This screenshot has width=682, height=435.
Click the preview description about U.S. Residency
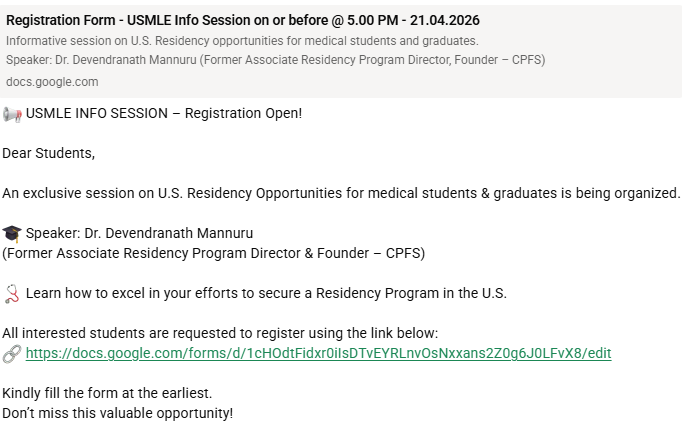242,40
